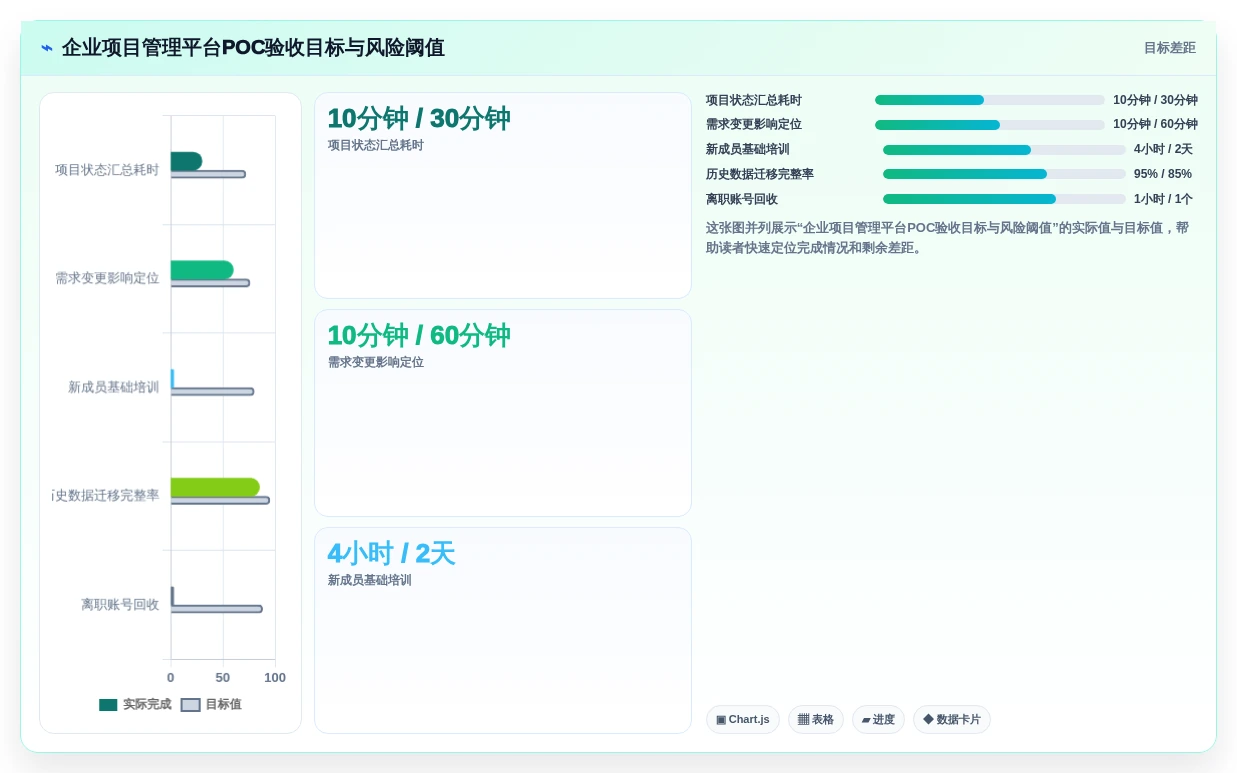Click the 4小时 / 2天 progress value text
Image resolution: width=1237 pixels, height=773 pixels.
click(1163, 150)
